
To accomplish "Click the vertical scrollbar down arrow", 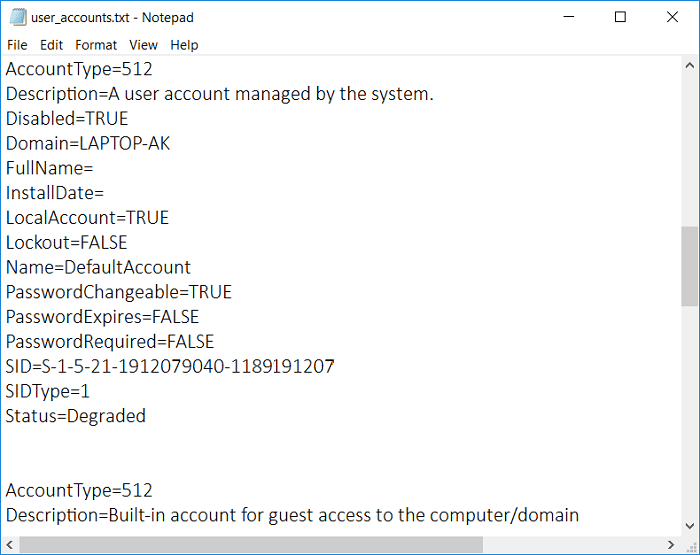I will coord(690,527).
